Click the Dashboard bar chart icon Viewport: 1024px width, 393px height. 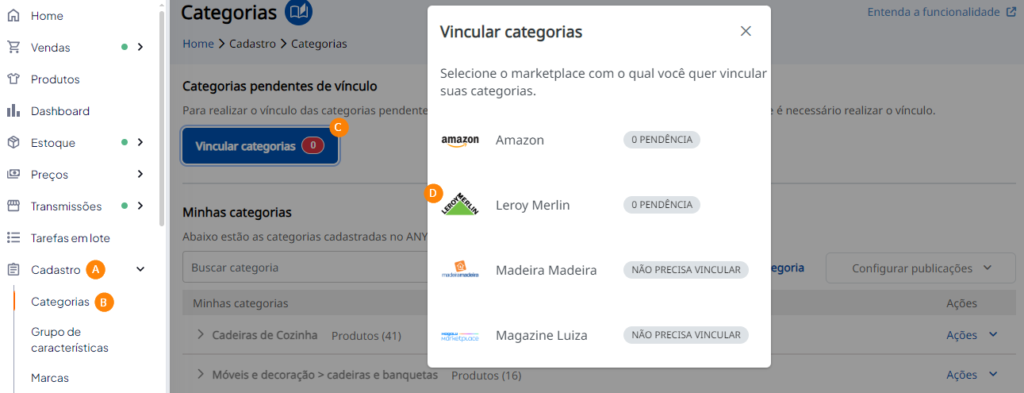pos(12,111)
